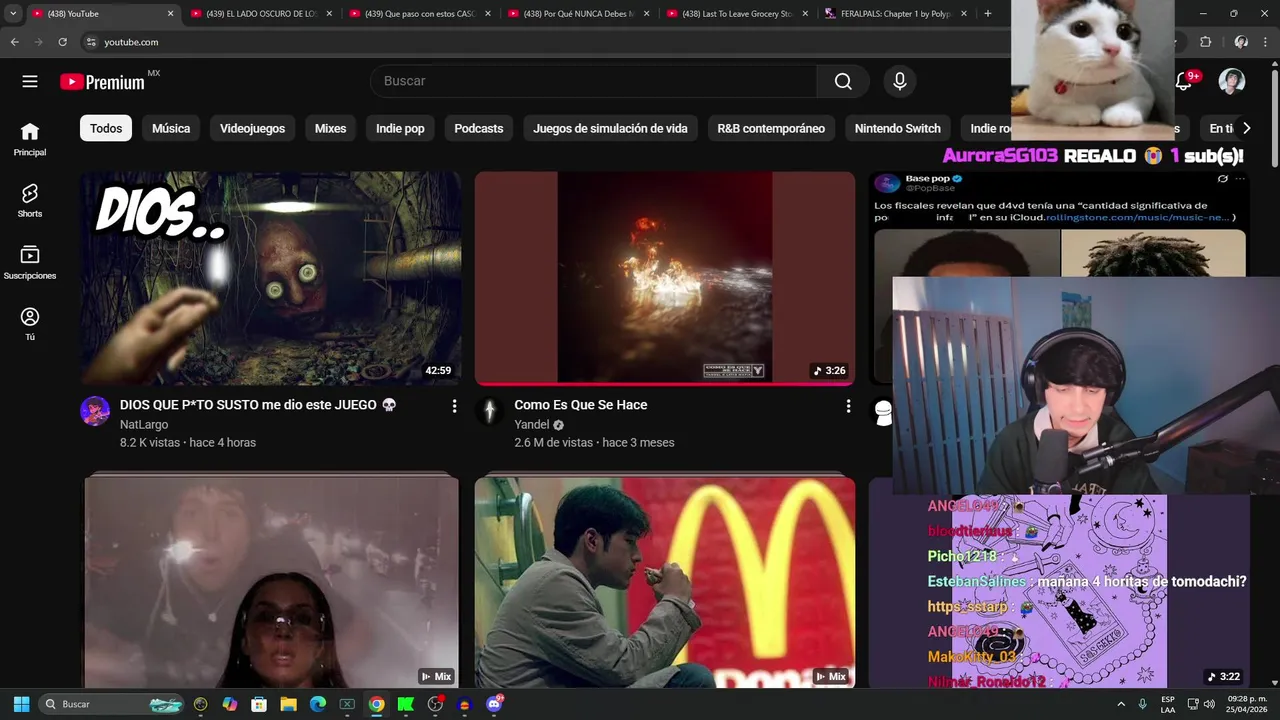The width and height of the screenshot is (1280, 720).
Task: Open Suscripciones in the sidebar
Action: click(x=30, y=263)
